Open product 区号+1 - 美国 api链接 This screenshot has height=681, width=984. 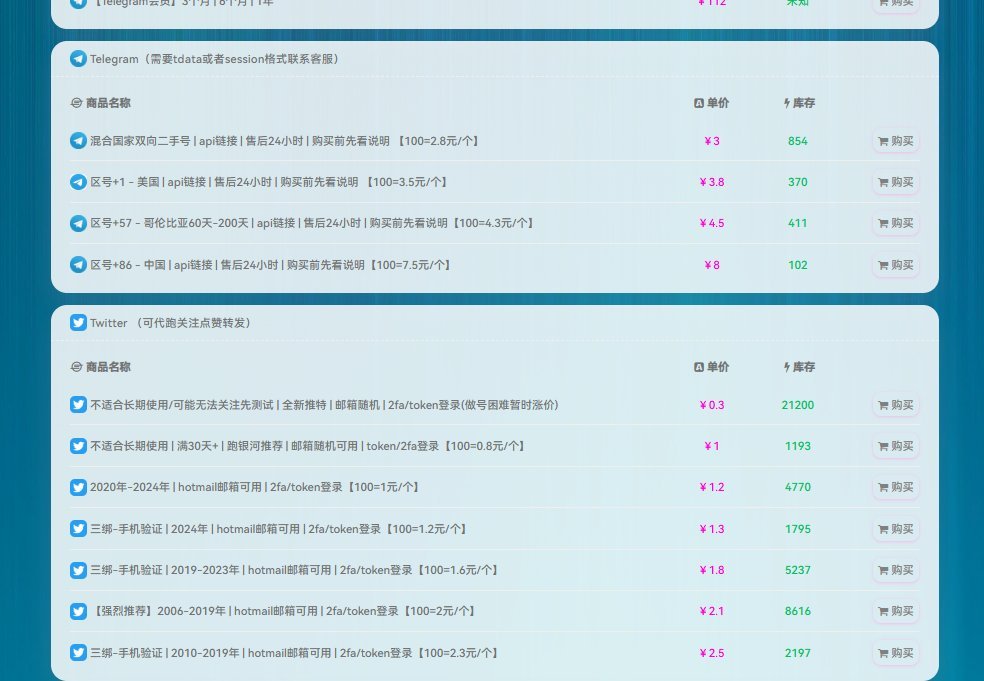[x=270, y=182]
